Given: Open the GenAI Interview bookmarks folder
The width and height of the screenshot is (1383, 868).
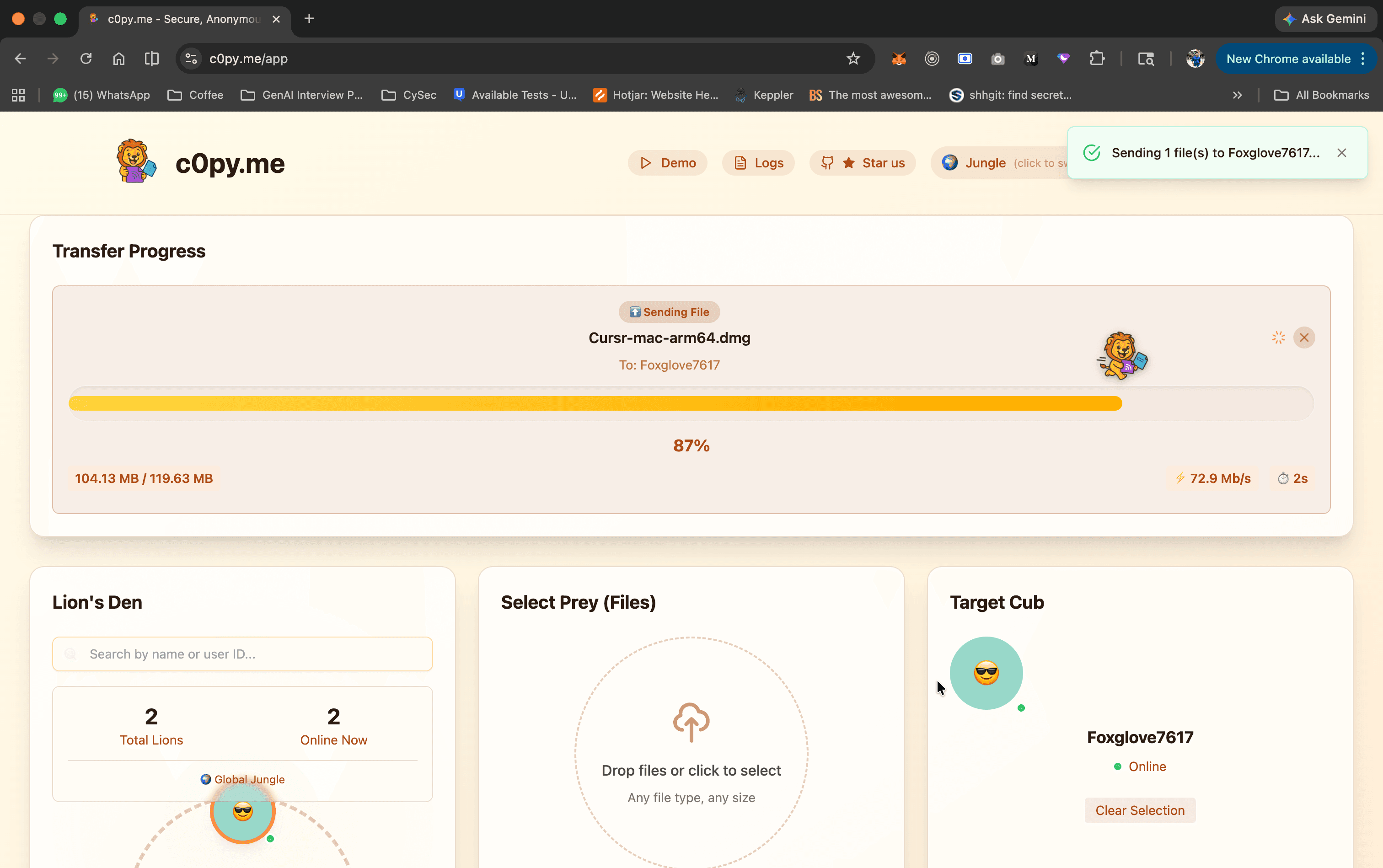Looking at the screenshot, I should pyautogui.click(x=301, y=95).
